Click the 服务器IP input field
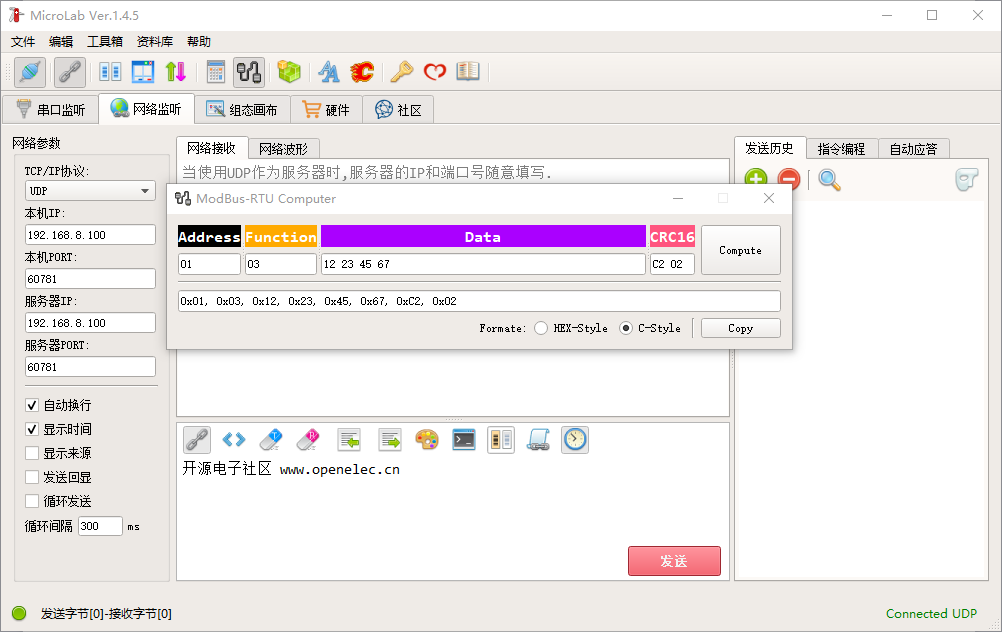Image resolution: width=1002 pixels, height=632 pixels. (90, 323)
